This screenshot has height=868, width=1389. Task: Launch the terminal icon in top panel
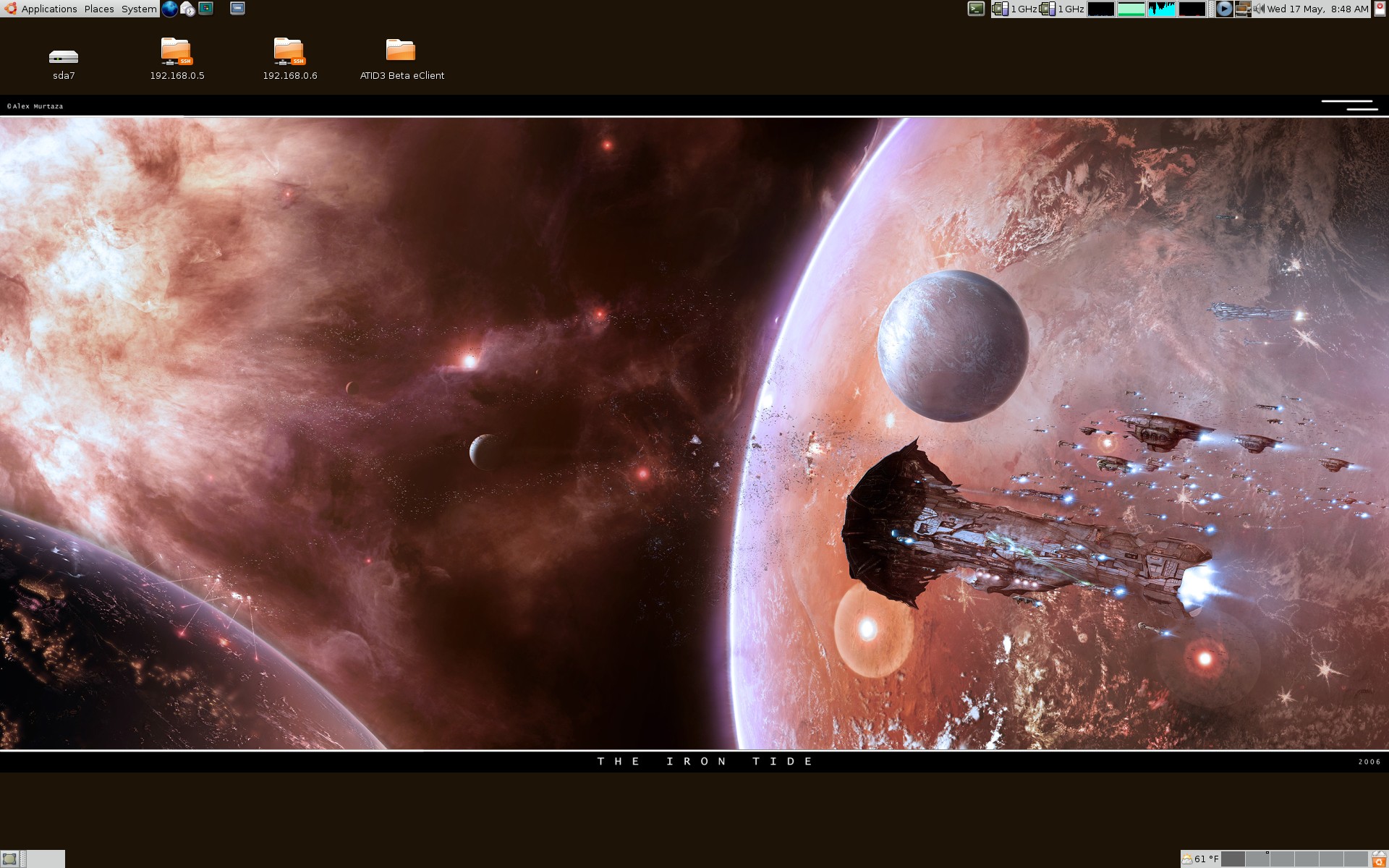pos(976,9)
